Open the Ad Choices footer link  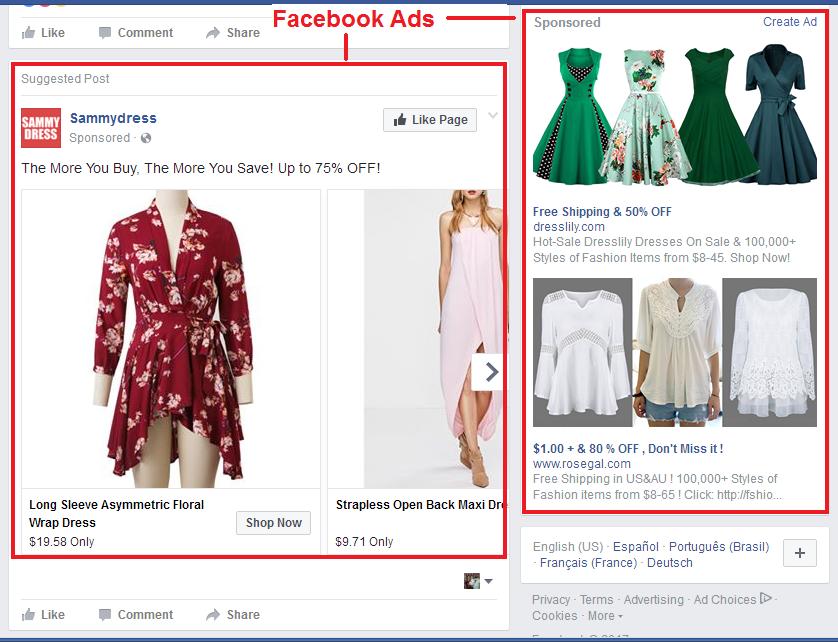pos(725,600)
